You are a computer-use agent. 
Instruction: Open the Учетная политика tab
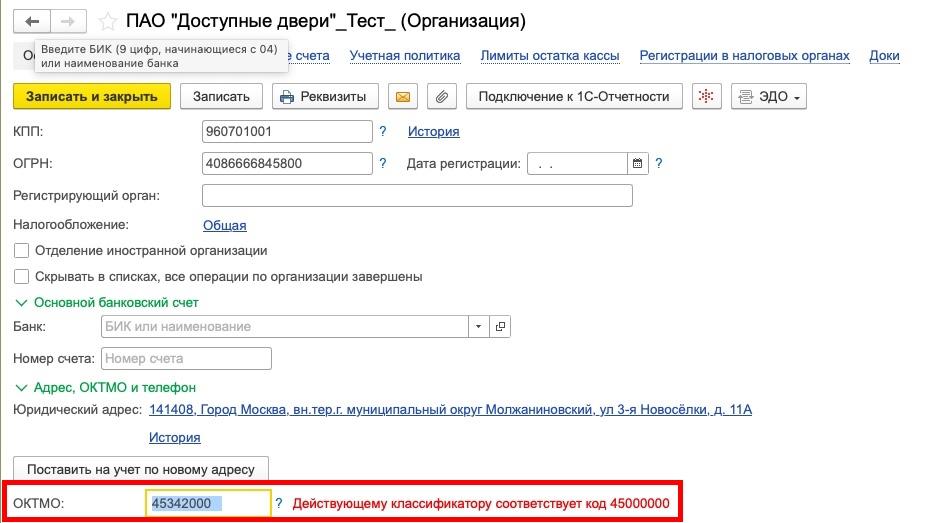[x=405, y=56]
